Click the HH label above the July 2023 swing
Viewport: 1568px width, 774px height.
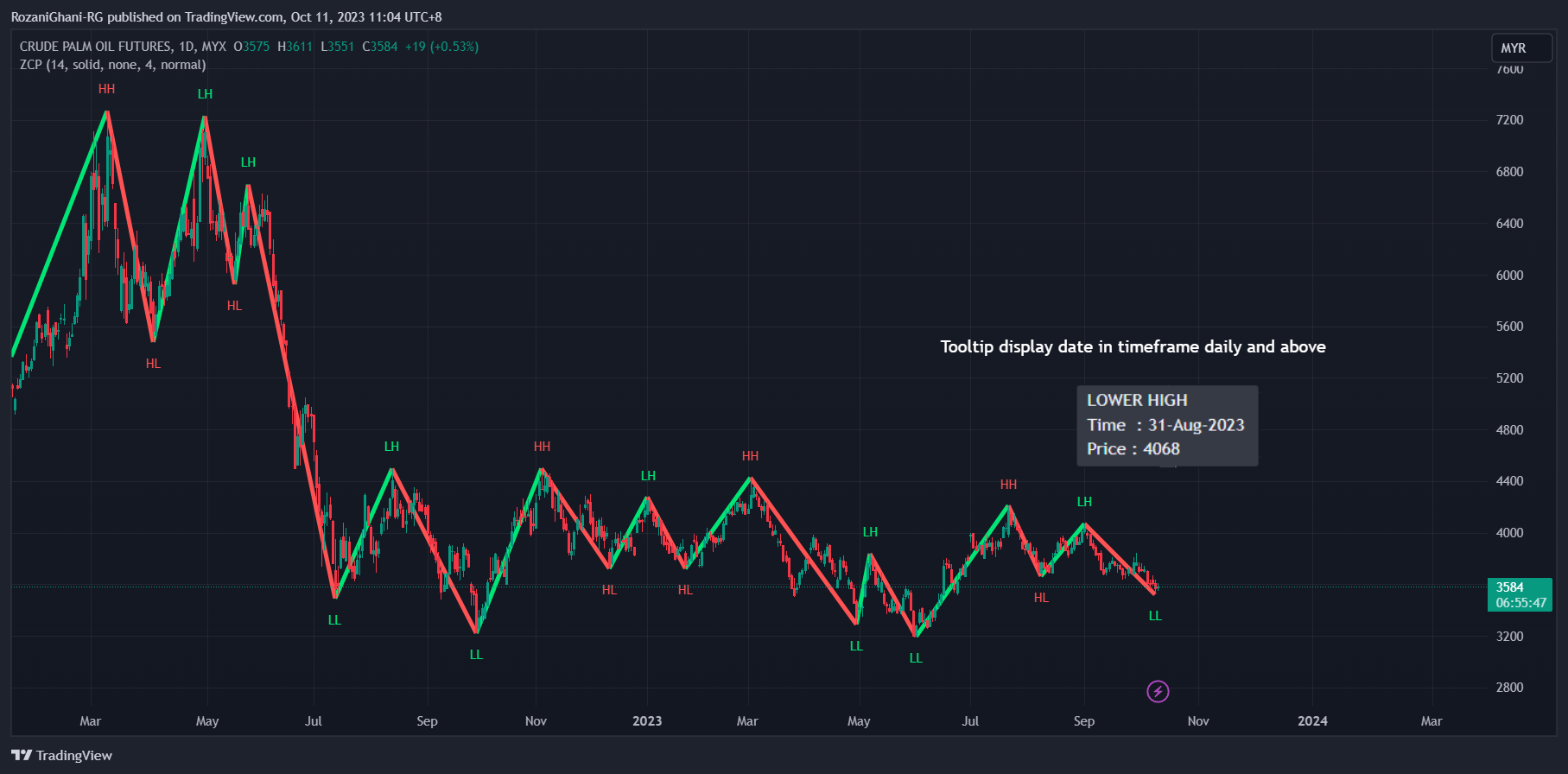point(1008,485)
